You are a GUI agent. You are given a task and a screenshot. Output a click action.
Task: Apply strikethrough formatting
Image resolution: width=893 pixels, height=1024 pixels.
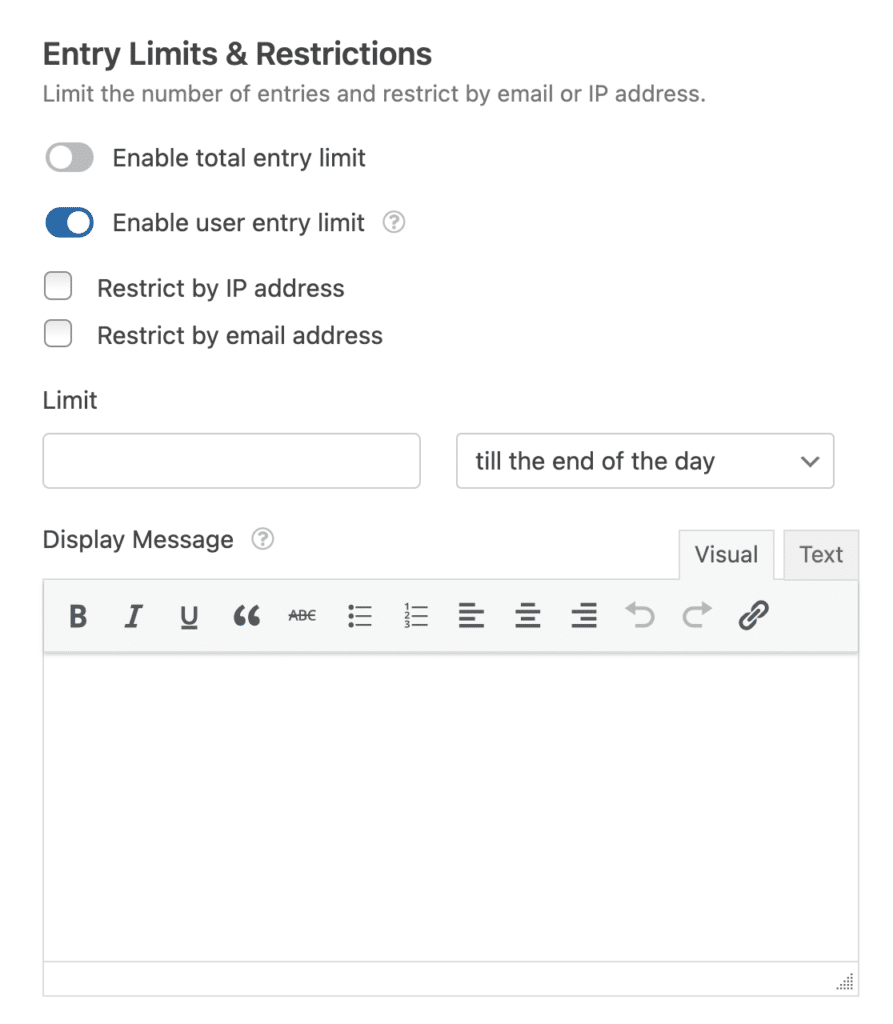click(x=301, y=616)
